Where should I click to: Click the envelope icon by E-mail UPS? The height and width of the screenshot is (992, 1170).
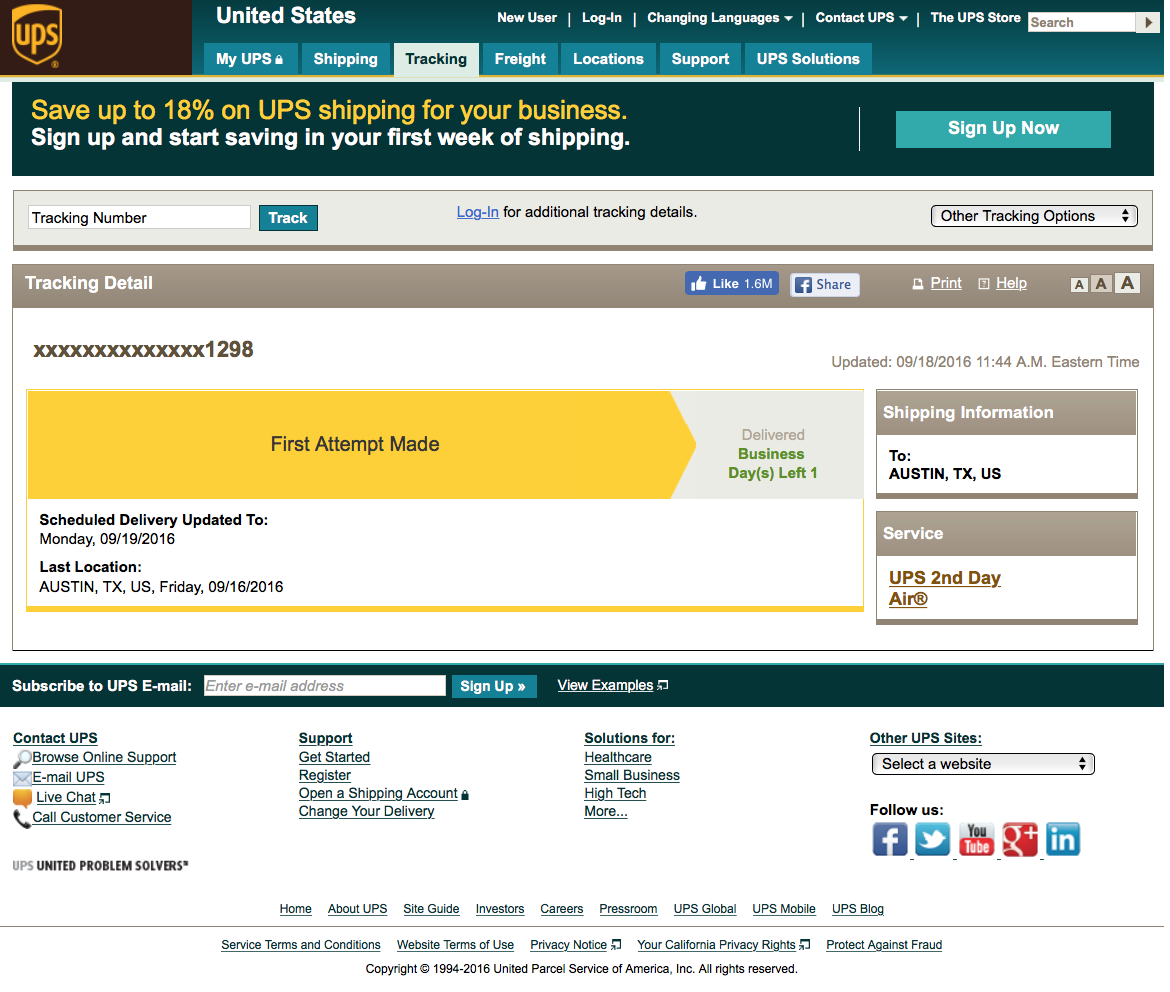pyautogui.click(x=22, y=778)
